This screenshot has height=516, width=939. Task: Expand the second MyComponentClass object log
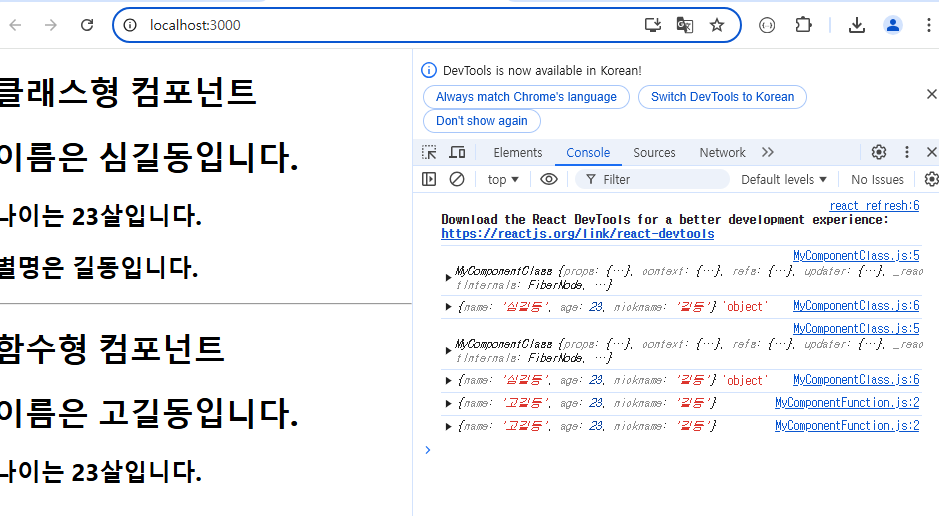[448, 351]
